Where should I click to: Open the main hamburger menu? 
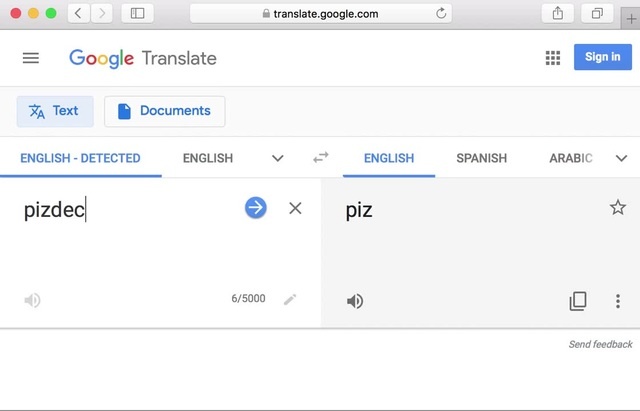pyautogui.click(x=31, y=58)
